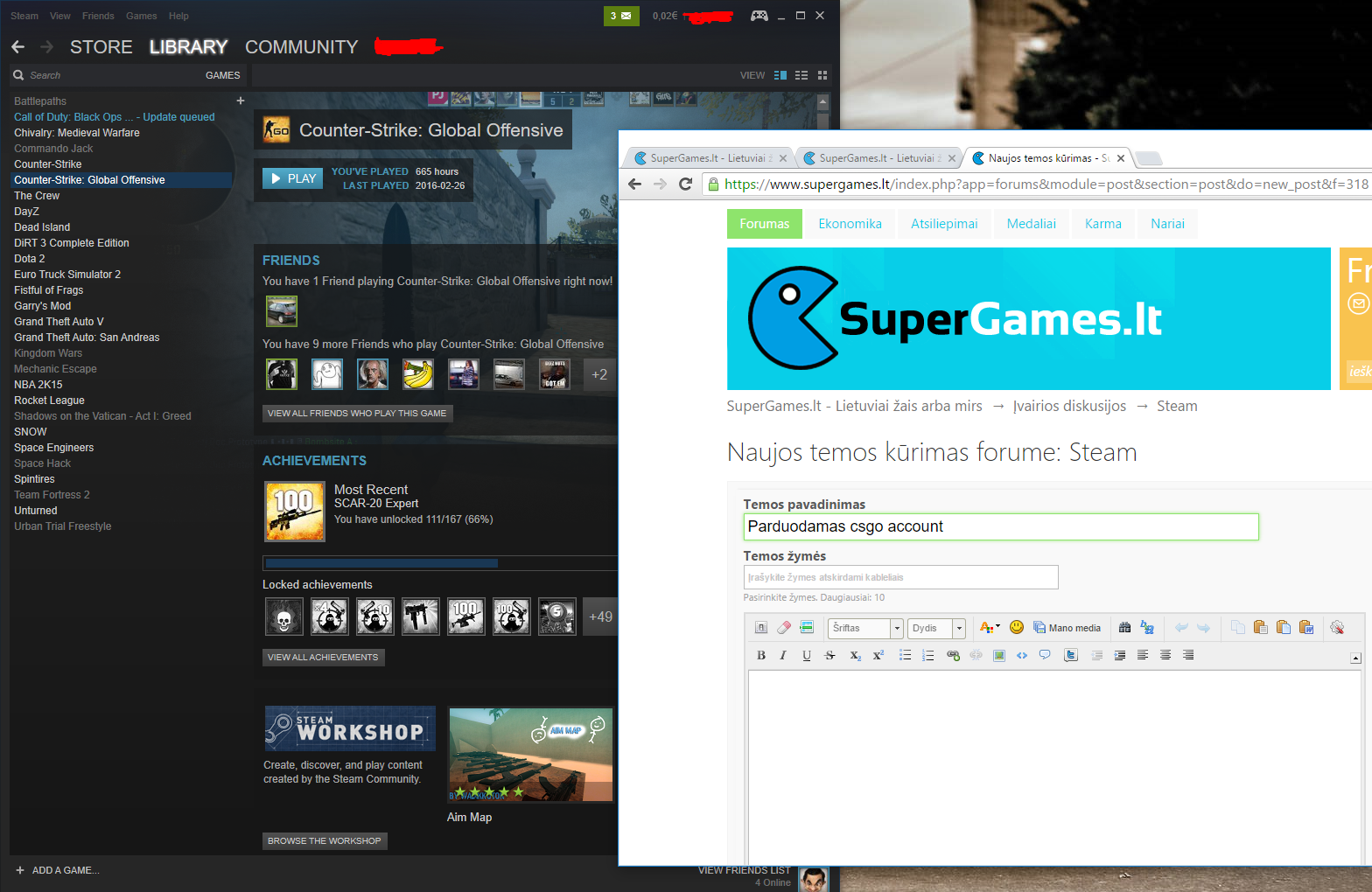1372x892 pixels.
Task: Go back in Steam navigation
Action: click(x=18, y=46)
